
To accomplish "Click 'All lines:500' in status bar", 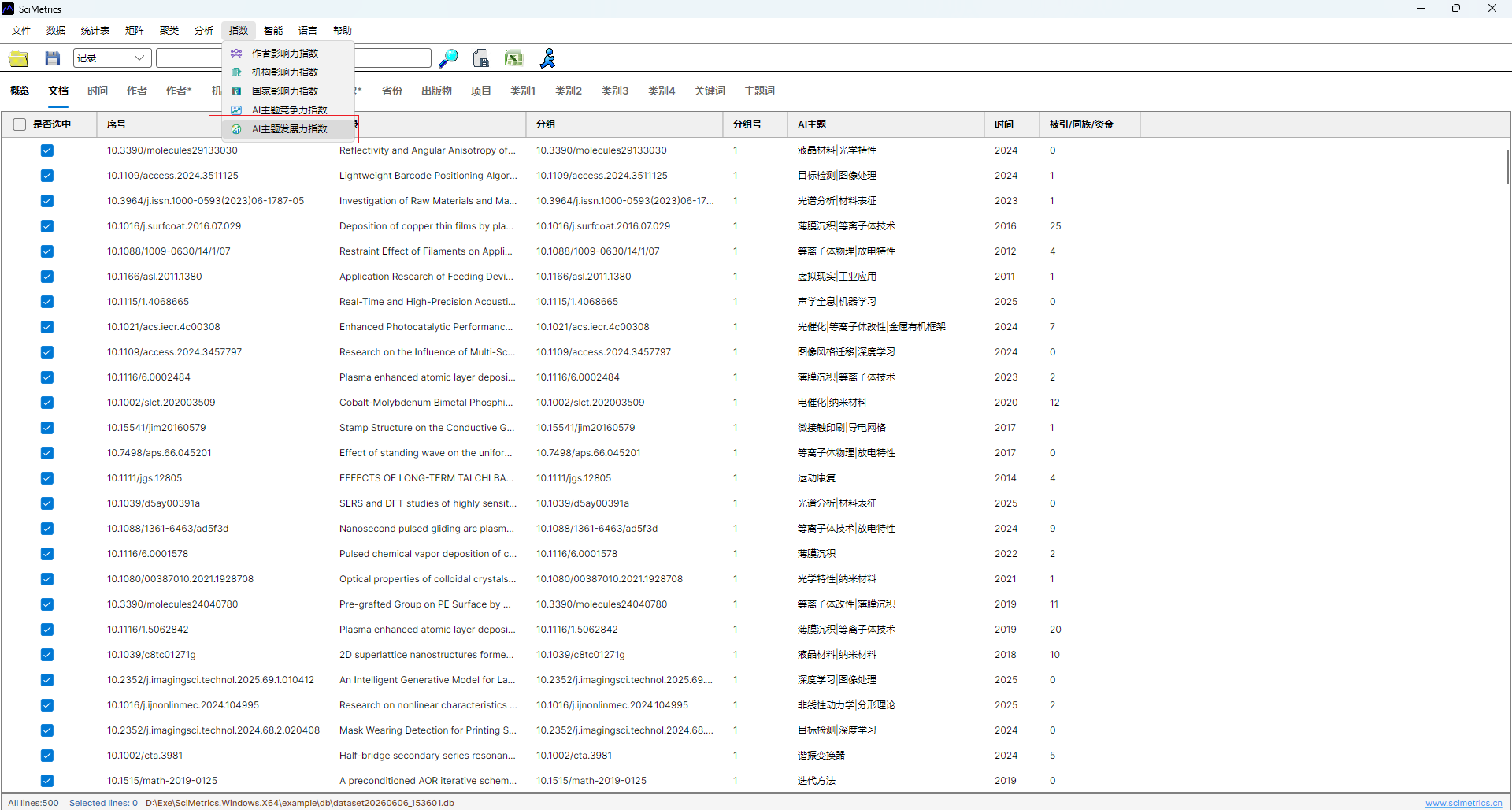I will 33,803.
